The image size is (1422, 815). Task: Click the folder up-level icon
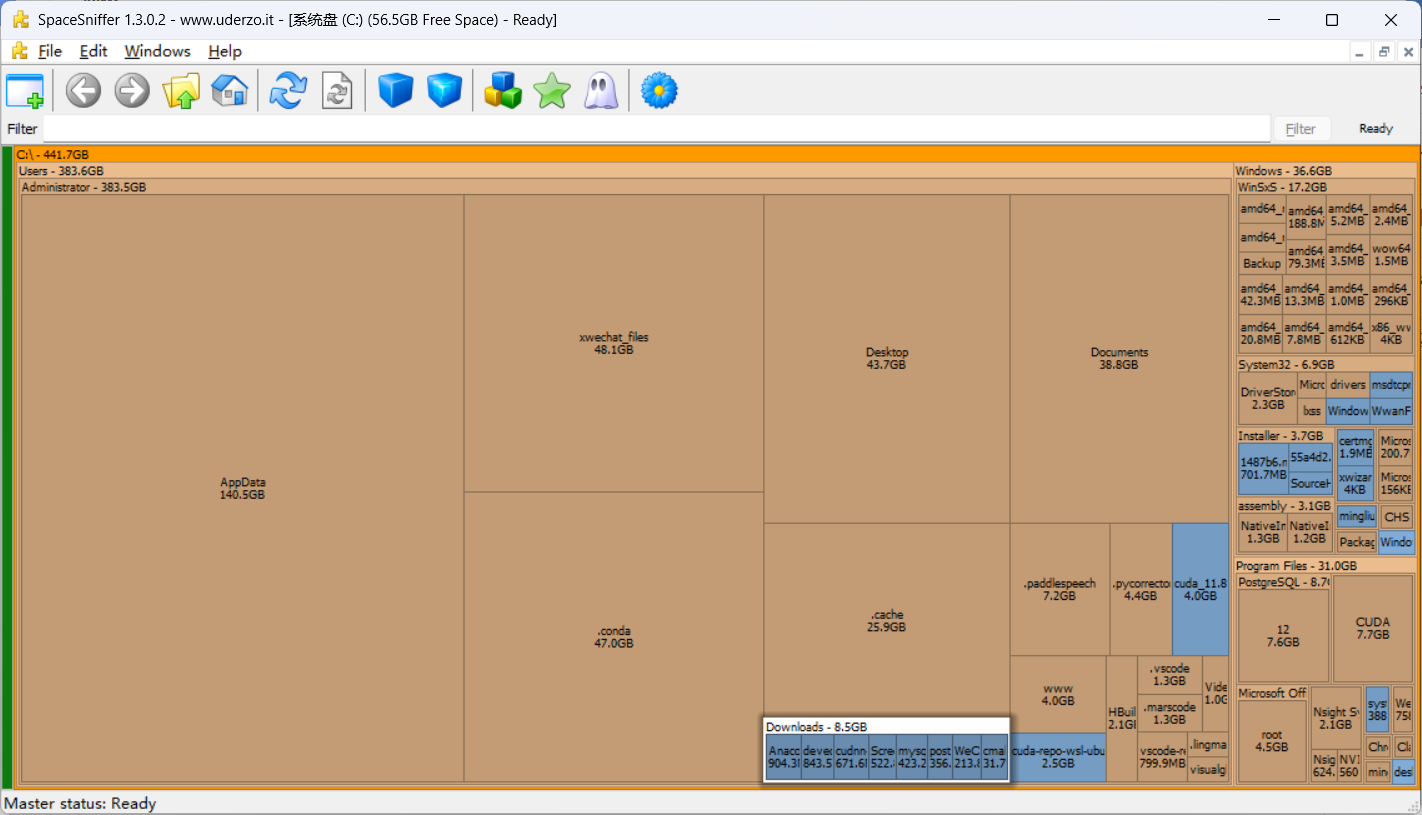181,91
